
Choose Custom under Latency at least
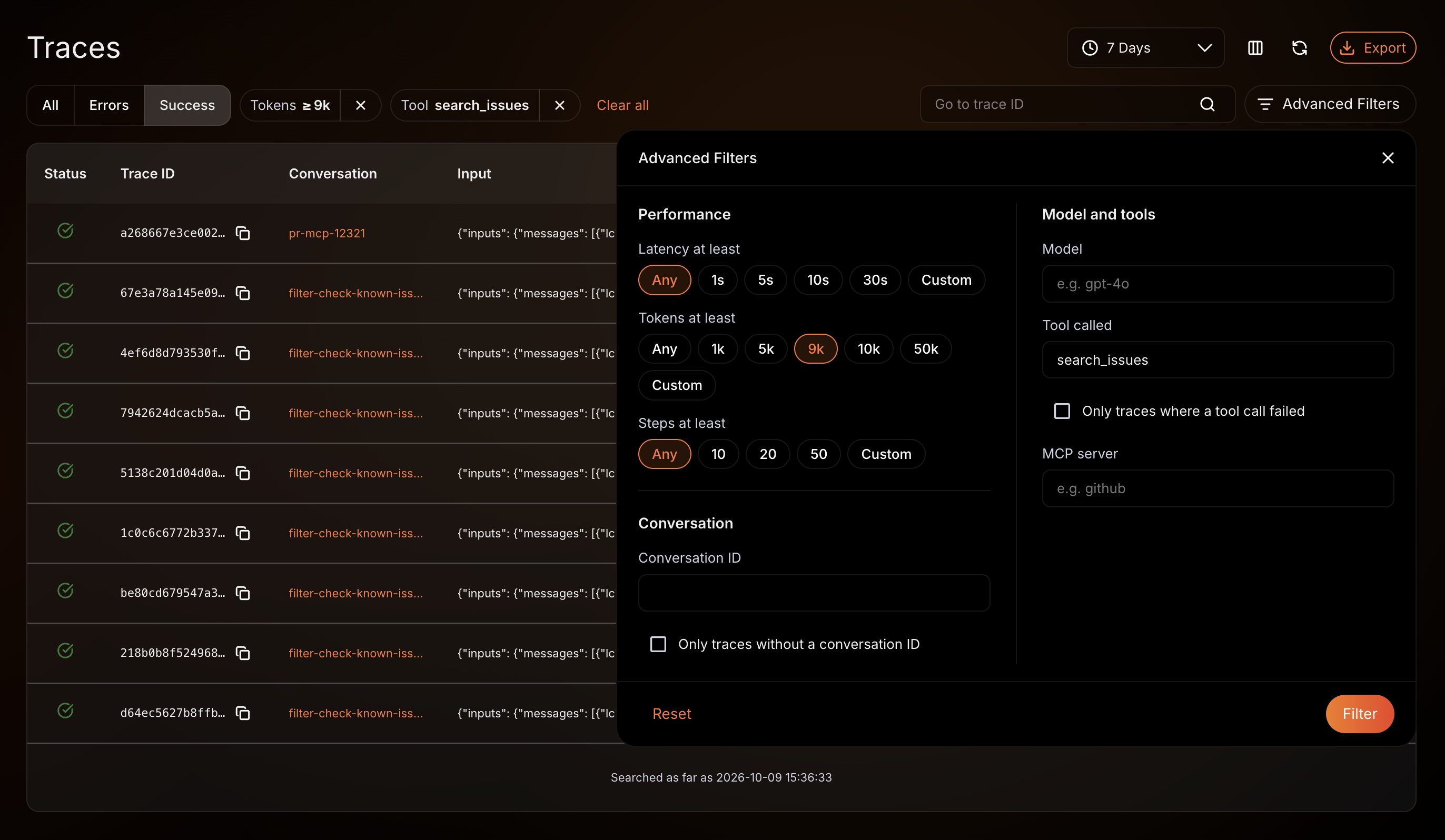(947, 280)
